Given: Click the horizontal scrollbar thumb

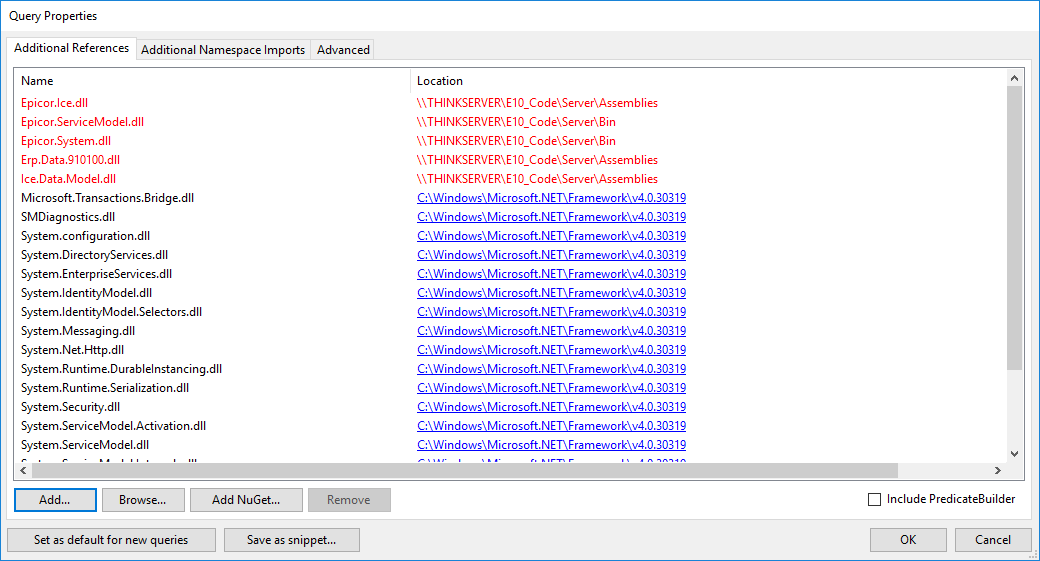Looking at the screenshot, I should [464, 470].
